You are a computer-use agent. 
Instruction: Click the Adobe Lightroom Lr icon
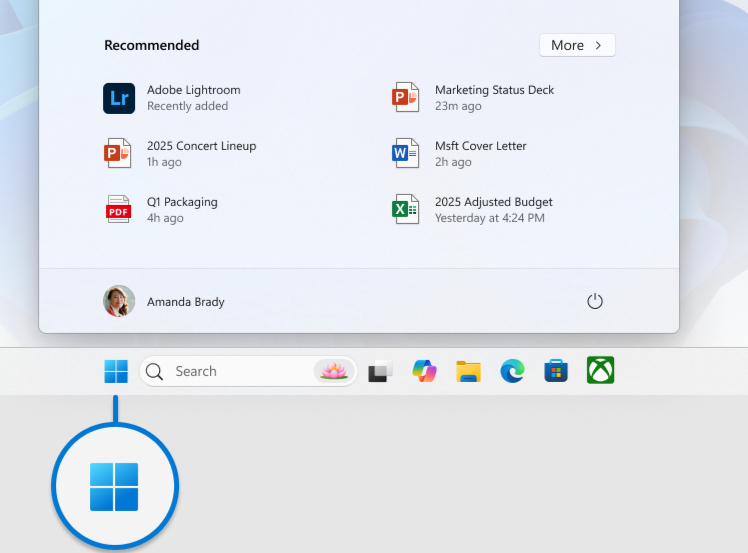[x=119, y=98]
